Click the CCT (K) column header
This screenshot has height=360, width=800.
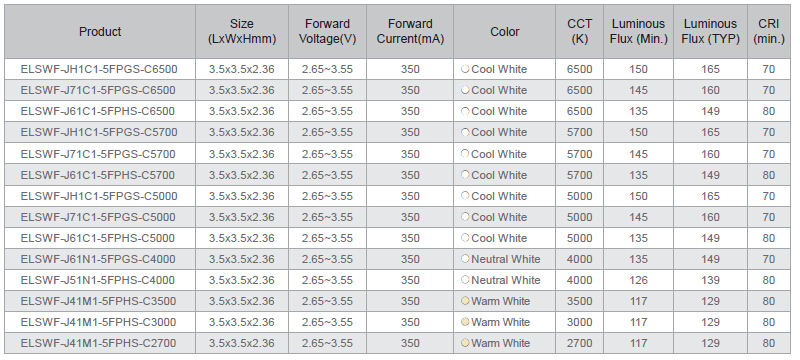(x=580, y=32)
